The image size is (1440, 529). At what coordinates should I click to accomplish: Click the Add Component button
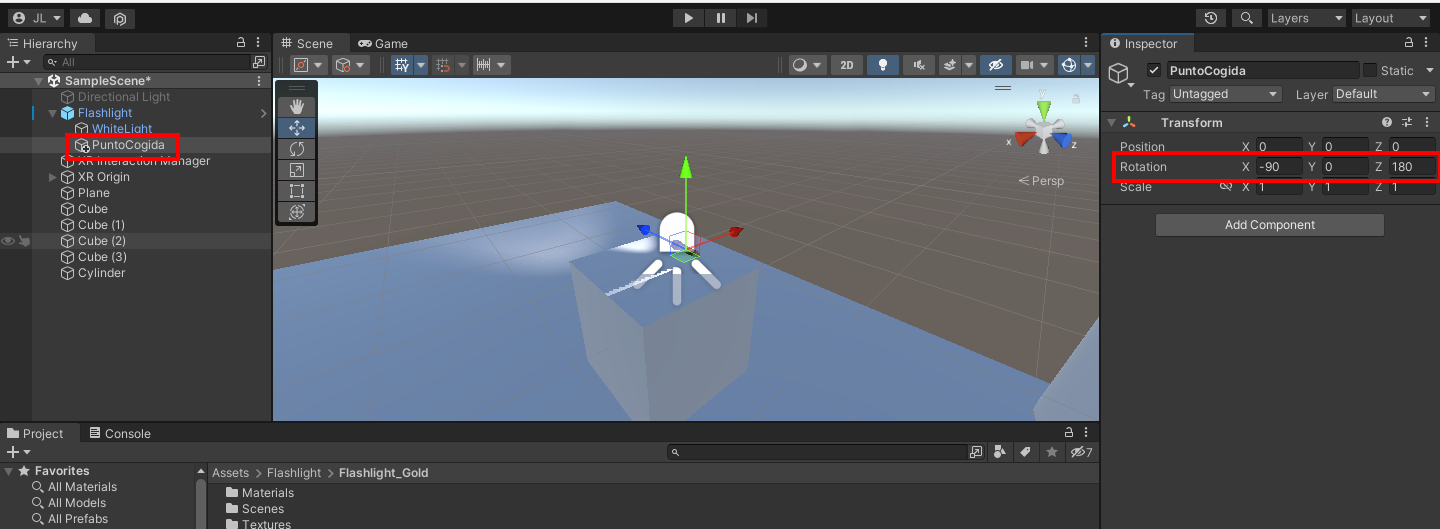1269,225
